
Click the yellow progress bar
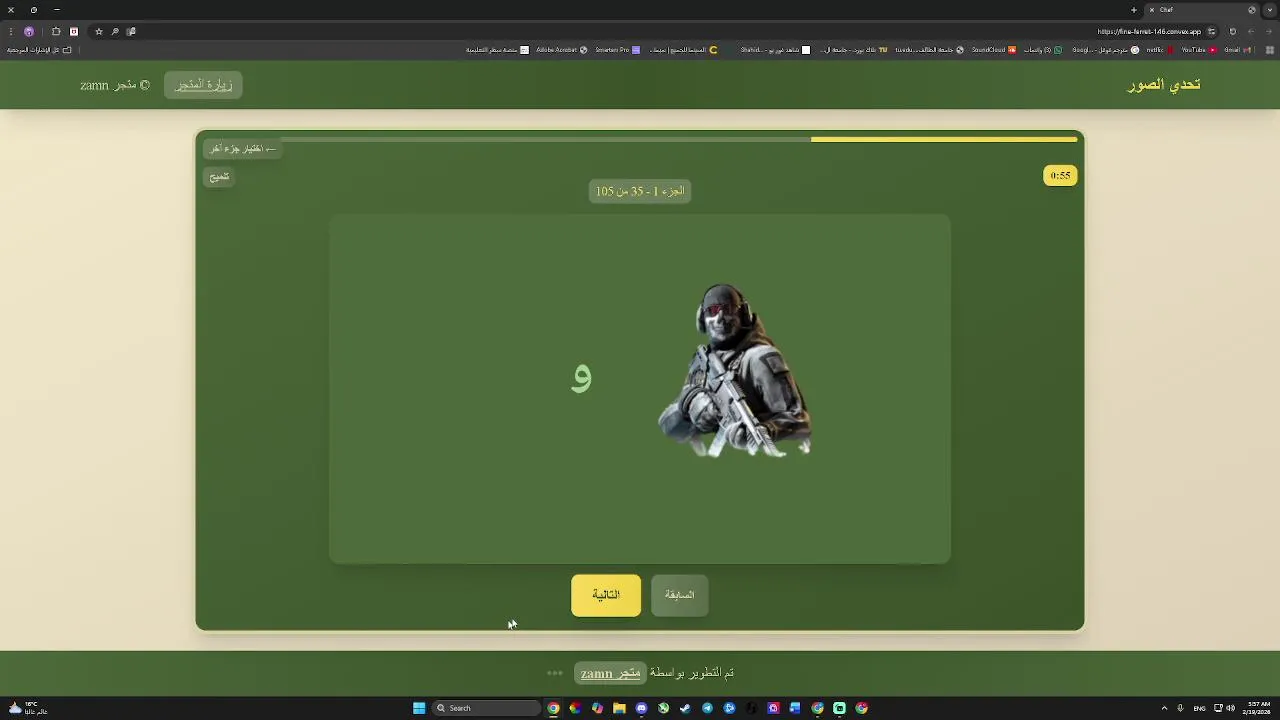coord(944,139)
